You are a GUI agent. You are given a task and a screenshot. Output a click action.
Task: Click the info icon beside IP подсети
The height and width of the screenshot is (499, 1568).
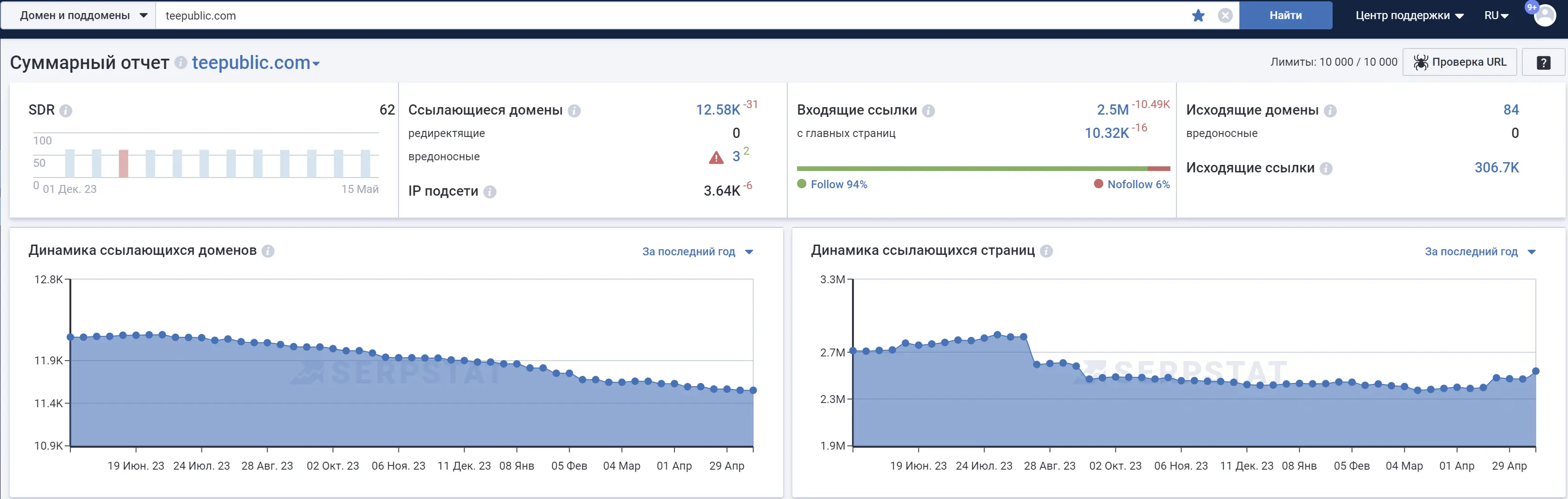[491, 191]
